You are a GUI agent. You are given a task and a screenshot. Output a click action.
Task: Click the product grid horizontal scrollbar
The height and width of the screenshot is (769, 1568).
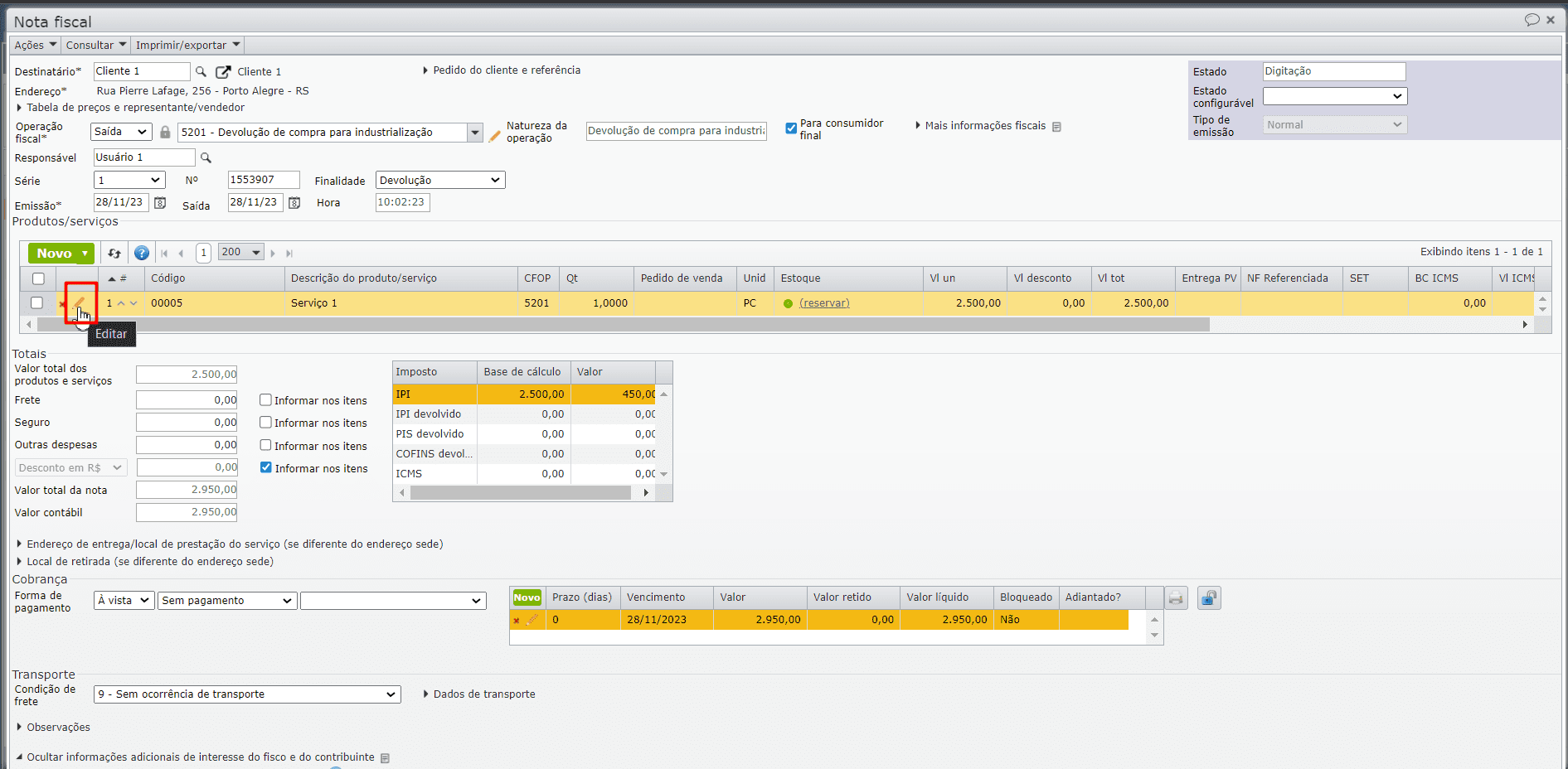(622, 325)
